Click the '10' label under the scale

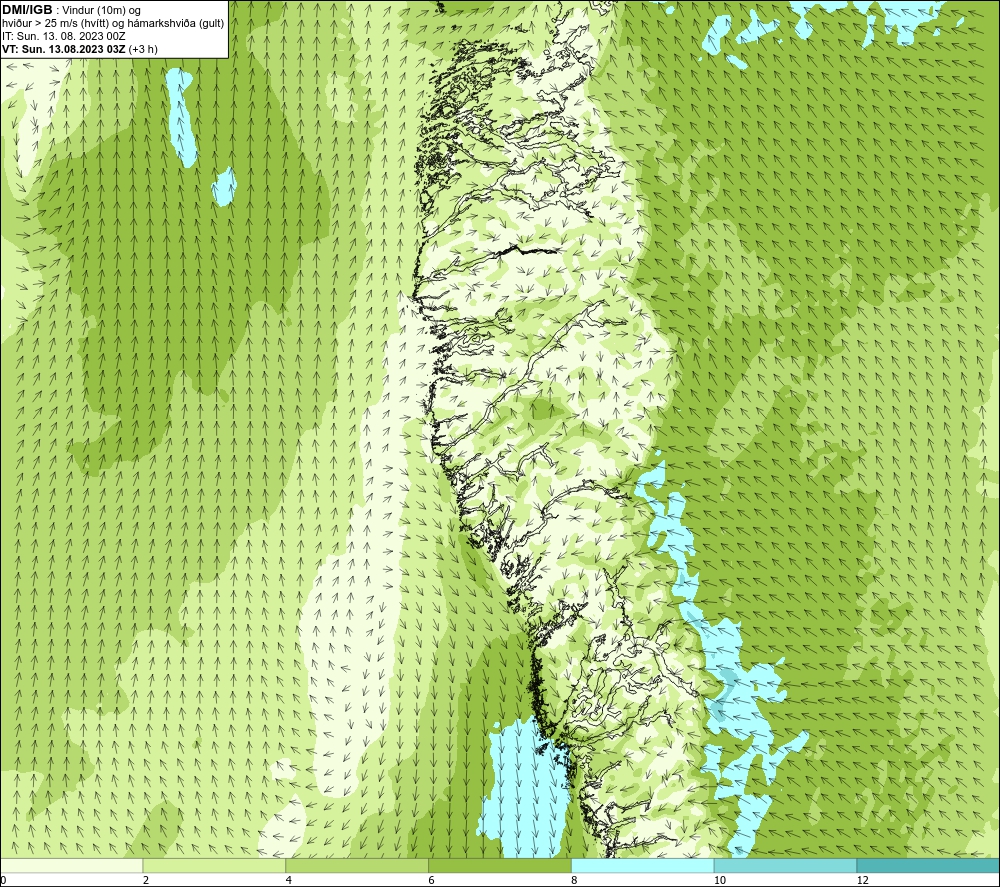720,880
